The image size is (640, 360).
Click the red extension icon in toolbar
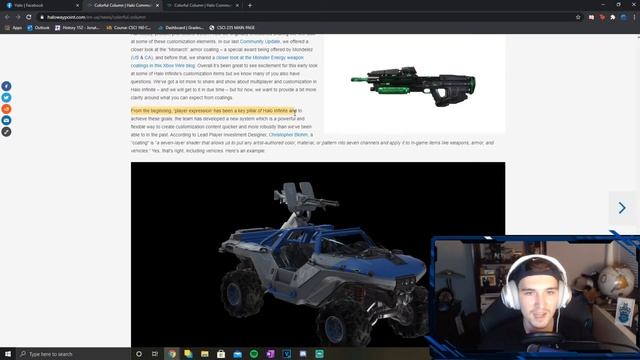point(602,17)
